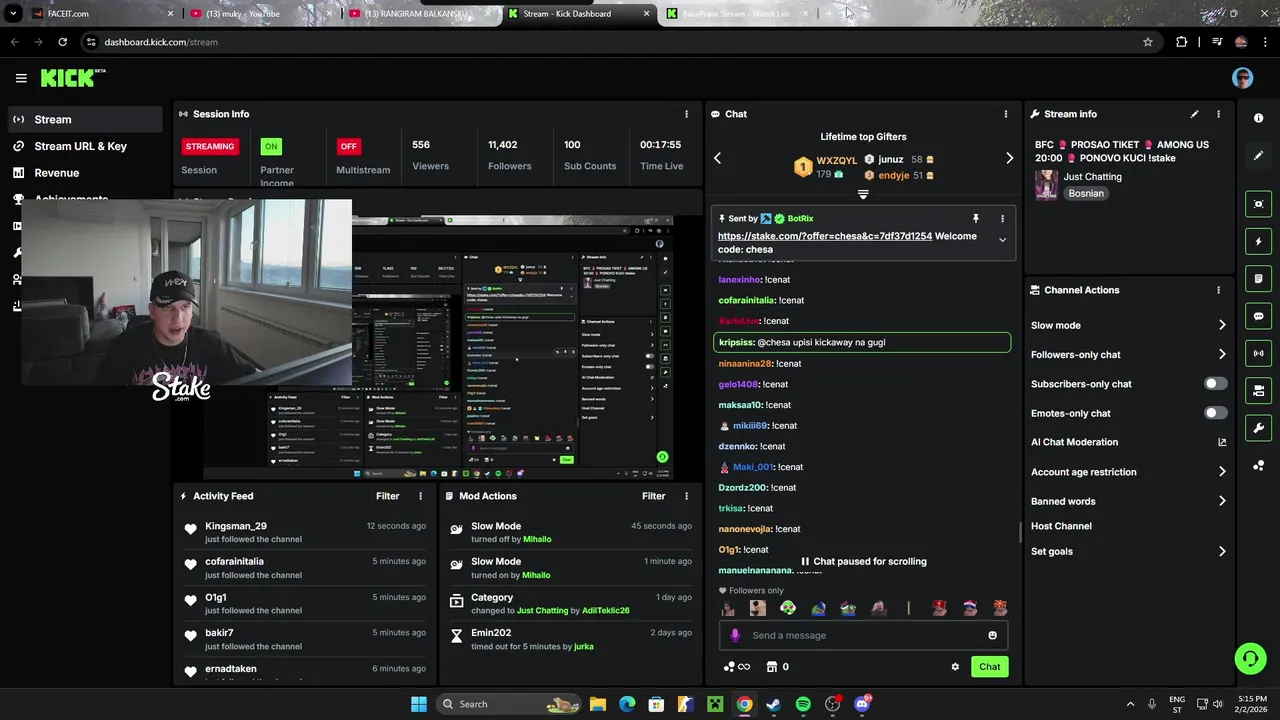Collapse the top gifters banner arrow
This screenshot has height=720, width=1280.
pos(863,195)
